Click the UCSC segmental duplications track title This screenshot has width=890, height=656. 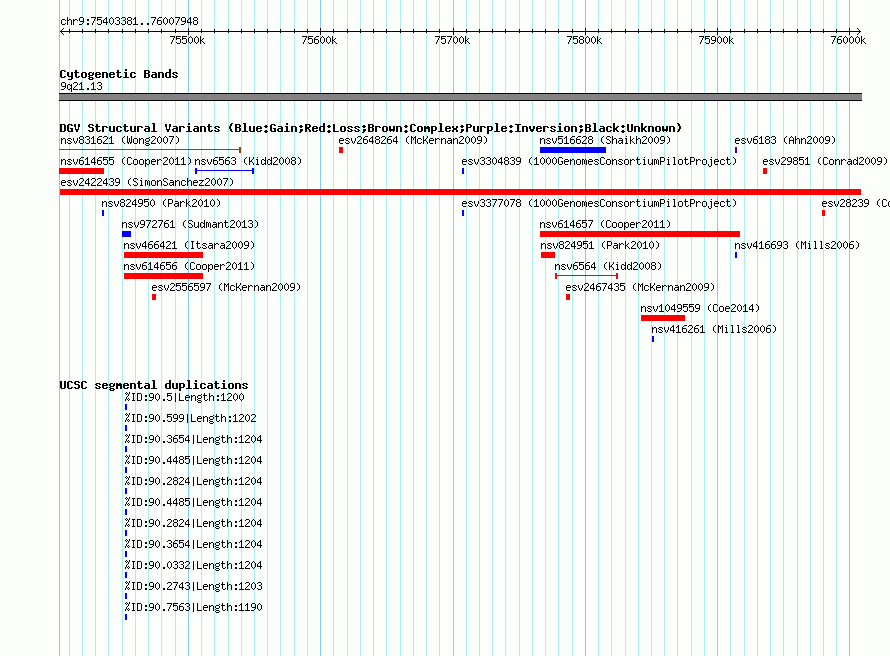point(154,385)
